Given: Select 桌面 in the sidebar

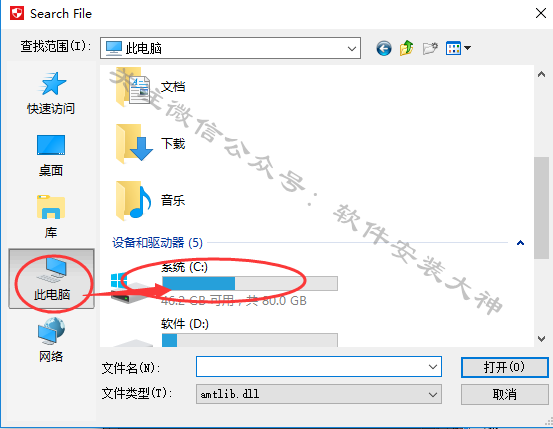Looking at the screenshot, I should pyautogui.click(x=51, y=155).
